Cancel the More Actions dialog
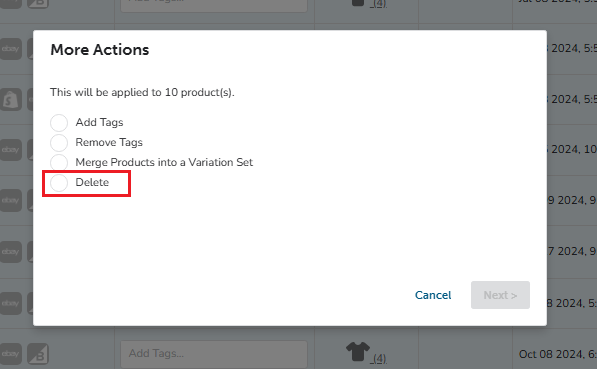This screenshot has height=369, width=597. 433,295
